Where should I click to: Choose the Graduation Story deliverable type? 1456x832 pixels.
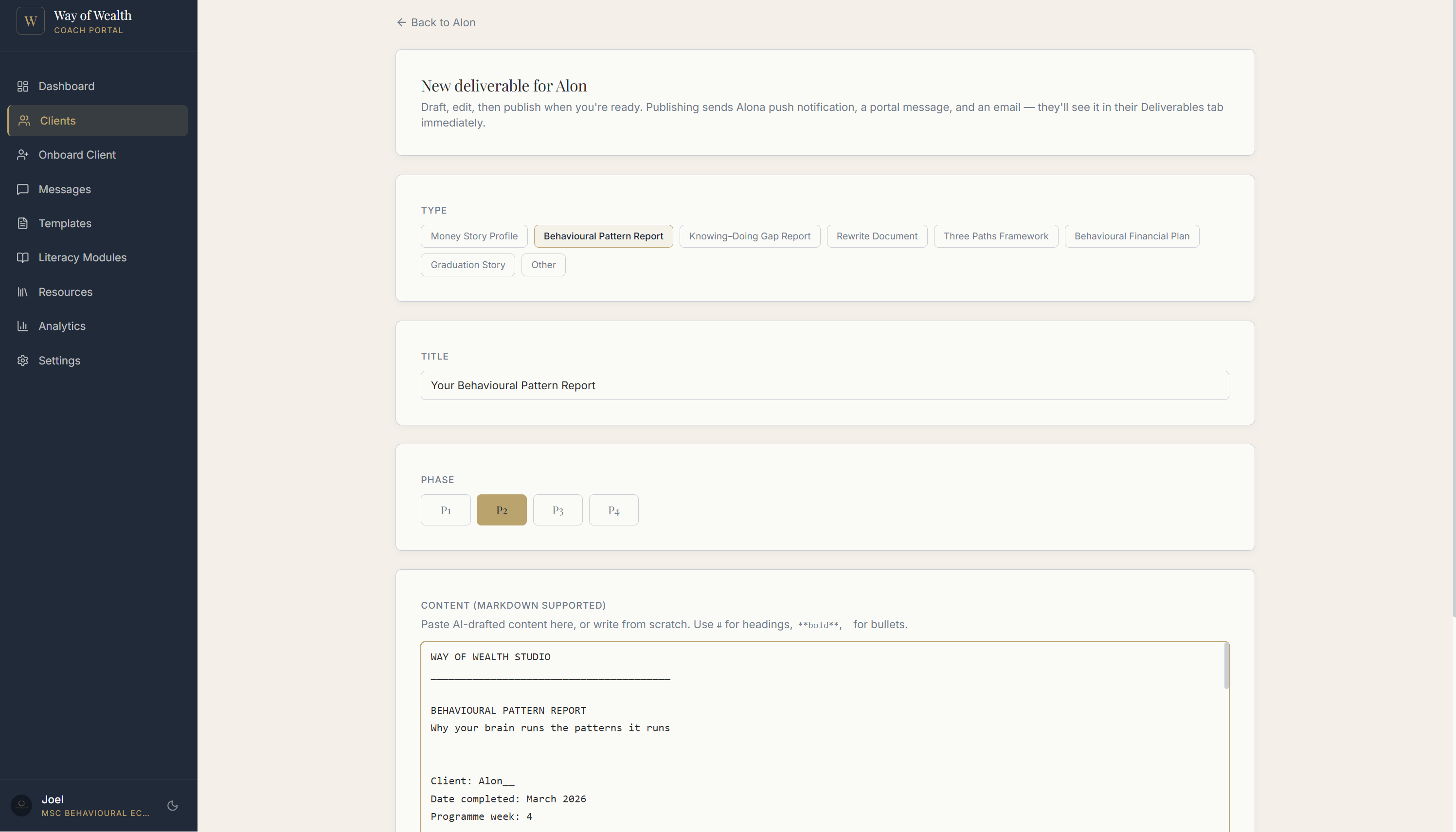tap(467, 265)
